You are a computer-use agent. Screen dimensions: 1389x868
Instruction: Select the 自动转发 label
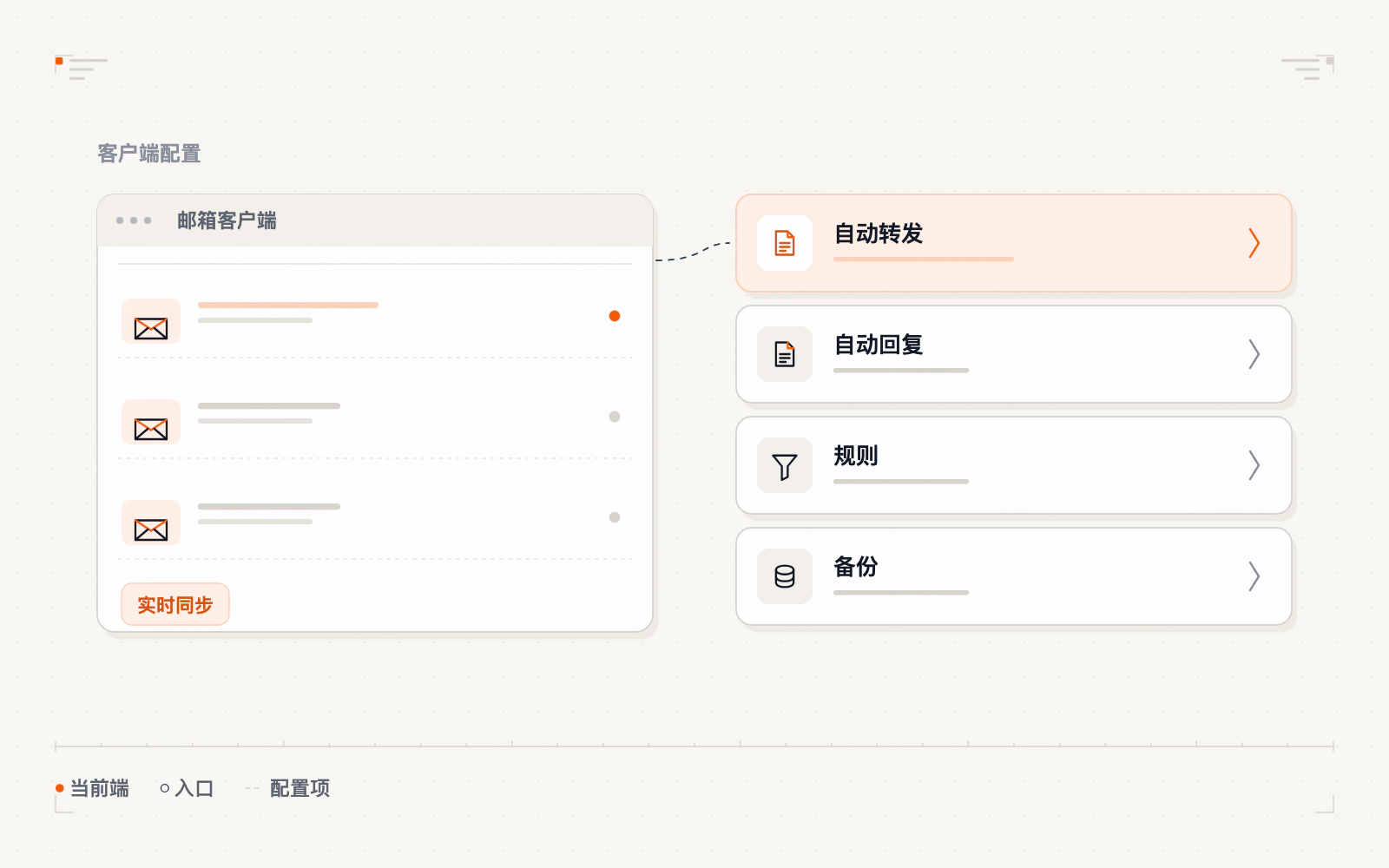[878, 233]
